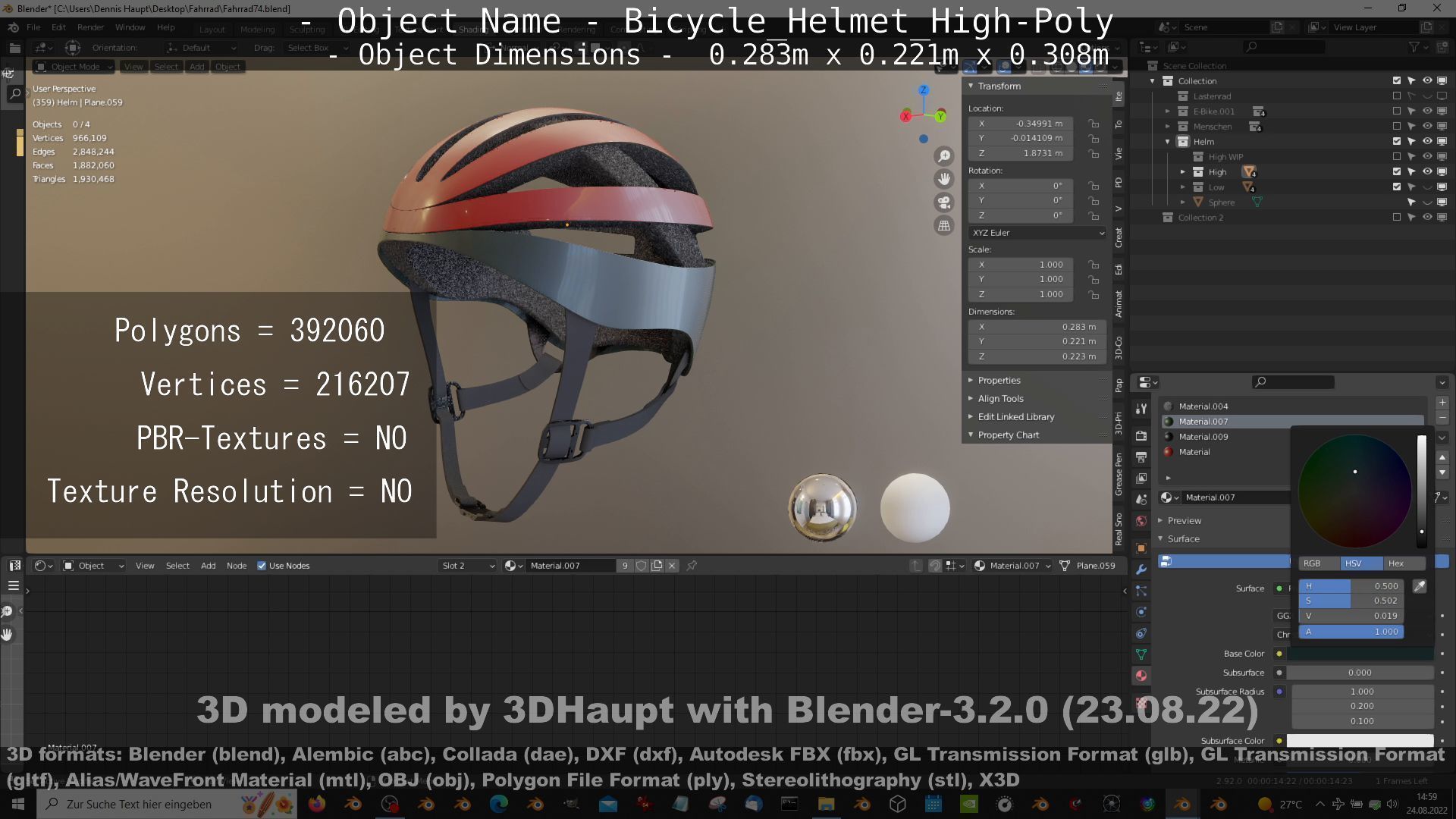
Task: Open World properties globe icon
Action: pos(1141,521)
